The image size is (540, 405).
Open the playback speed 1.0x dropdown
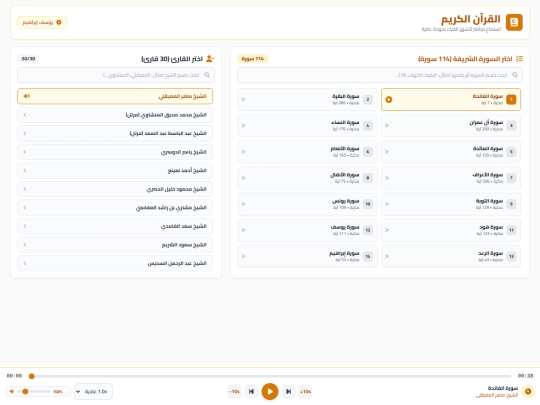coord(93,392)
